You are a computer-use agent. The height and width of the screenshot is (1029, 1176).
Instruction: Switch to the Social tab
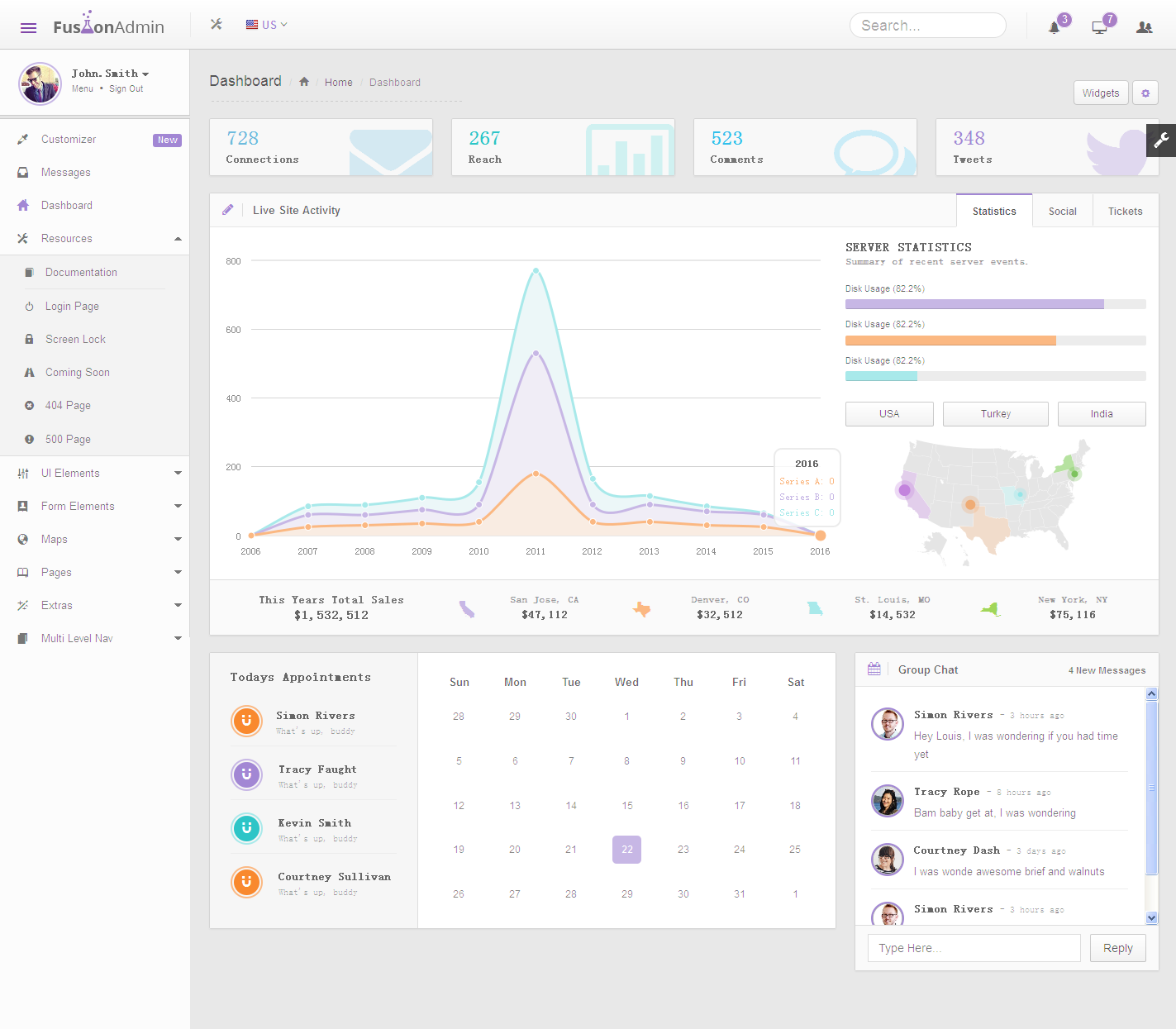point(1062,212)
